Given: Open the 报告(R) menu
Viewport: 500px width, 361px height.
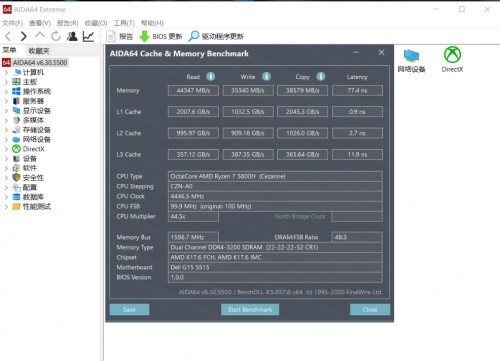Looking at the screenshot, I should point(68,23).
